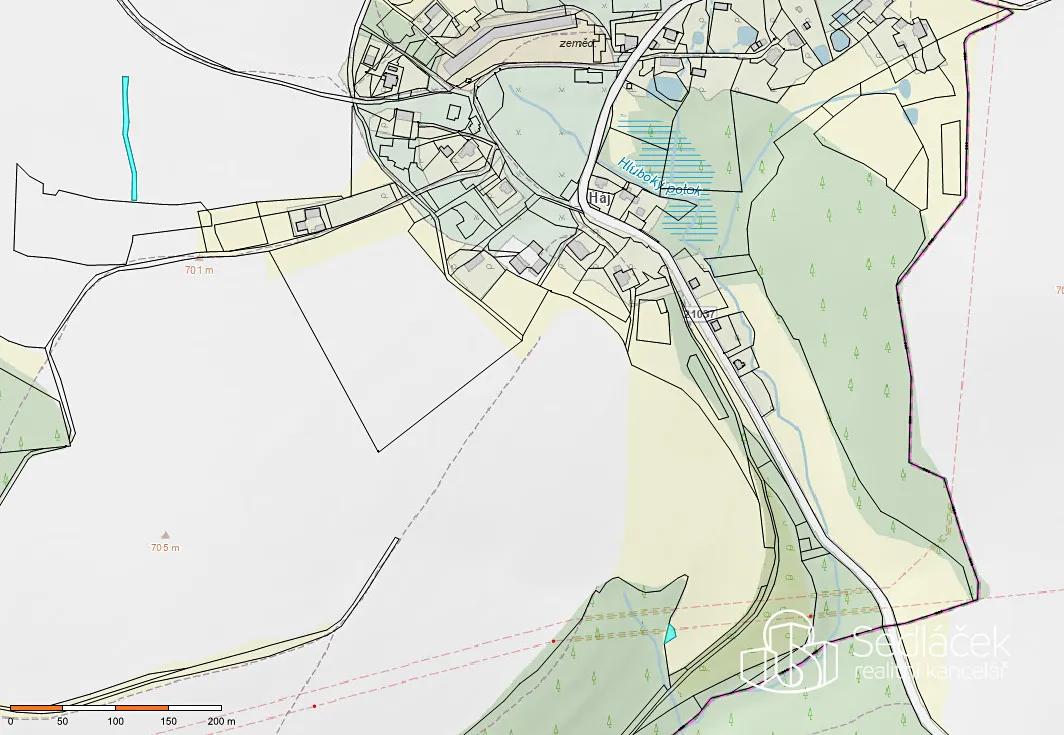Click the '150' scale bar label
1064x735 pixels.
coord(168,721)
